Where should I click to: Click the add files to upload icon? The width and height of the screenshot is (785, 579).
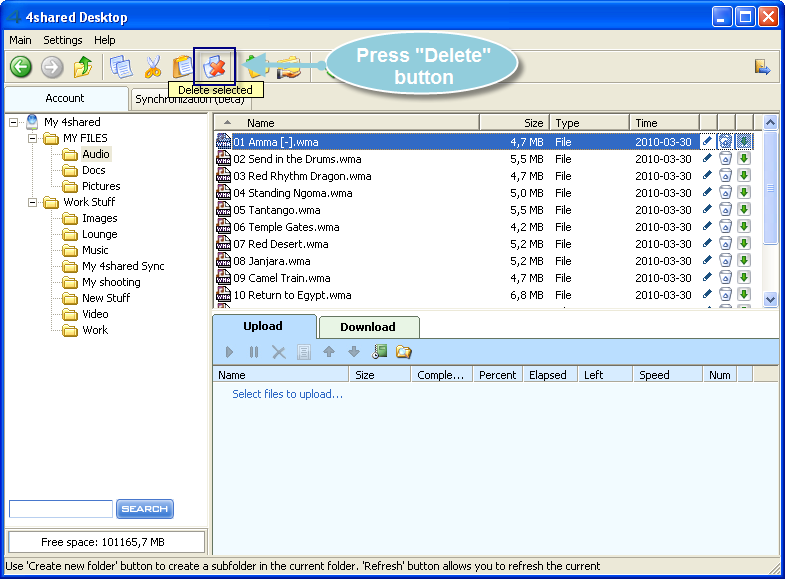tap(379, 352)
